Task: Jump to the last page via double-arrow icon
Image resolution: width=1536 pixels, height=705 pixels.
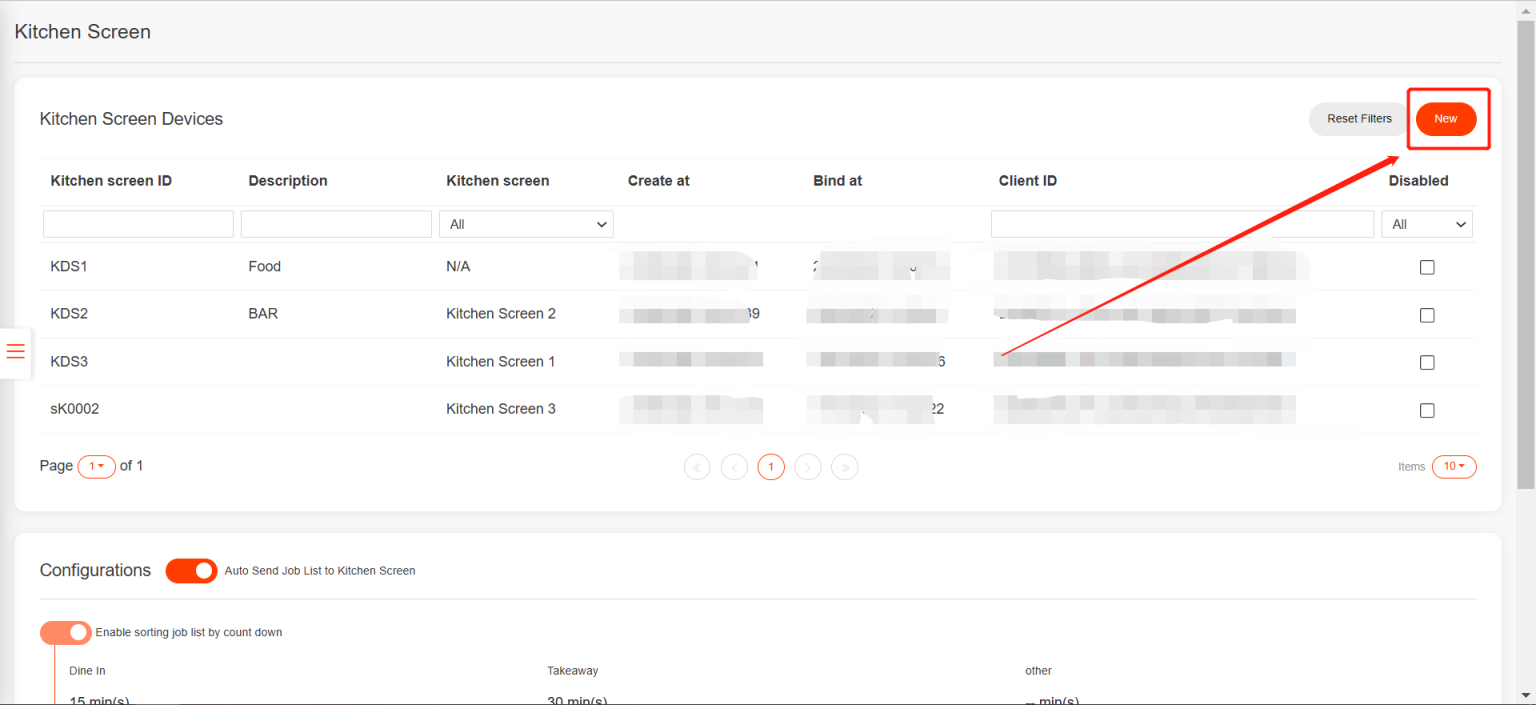Action: [x=845, y=466]
